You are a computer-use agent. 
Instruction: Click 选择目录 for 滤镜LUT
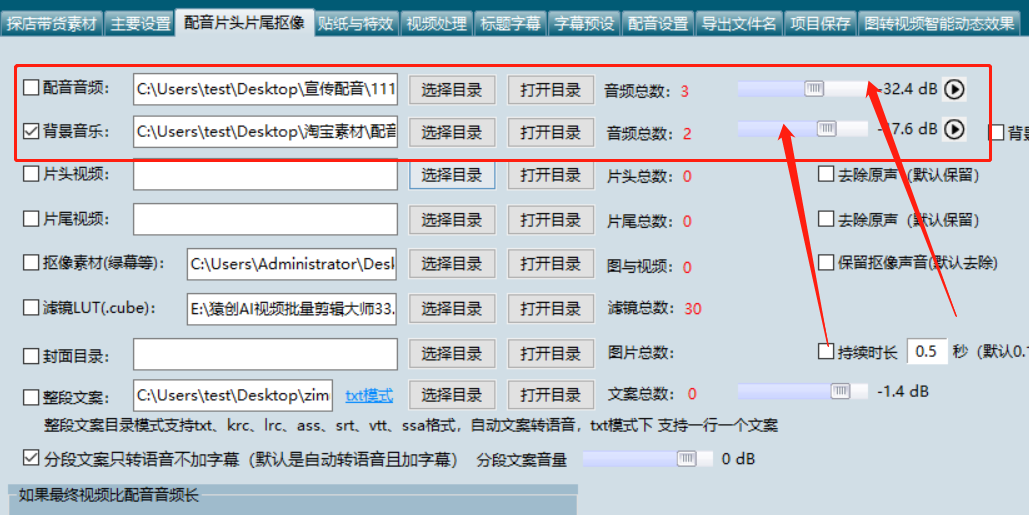pos(452,308)
